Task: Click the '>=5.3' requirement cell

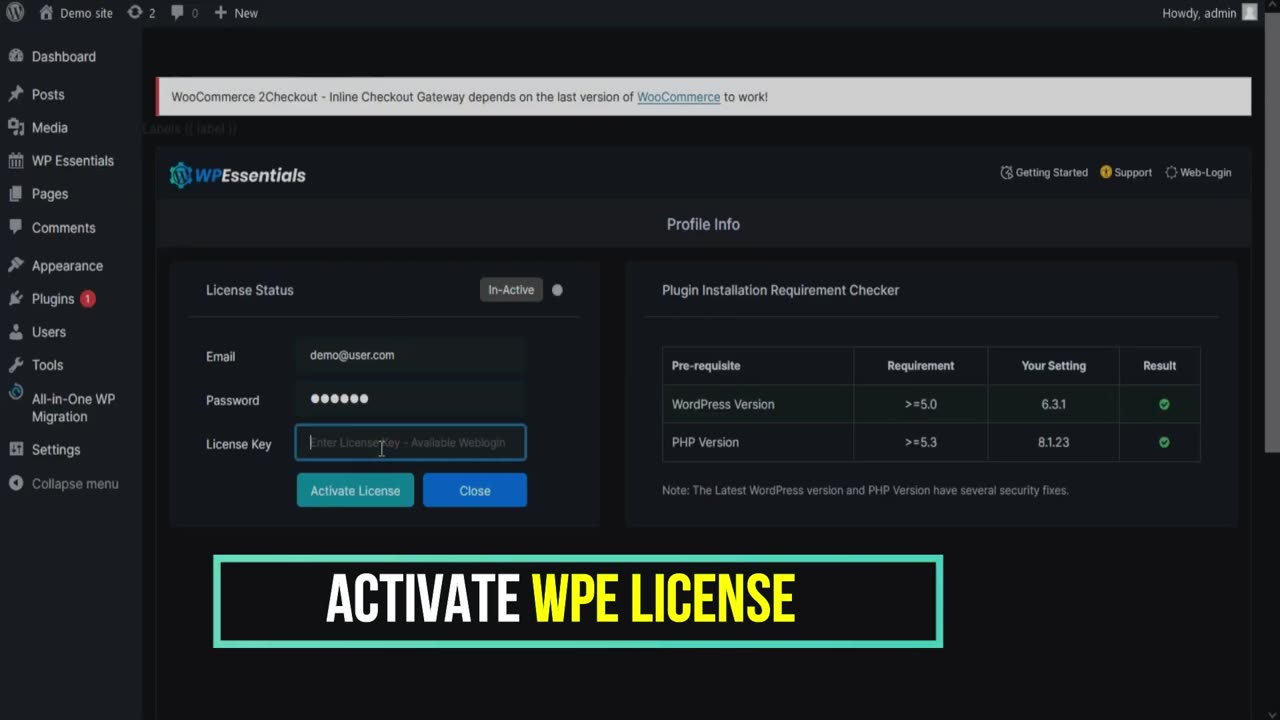Action: [x=921, y=442]
